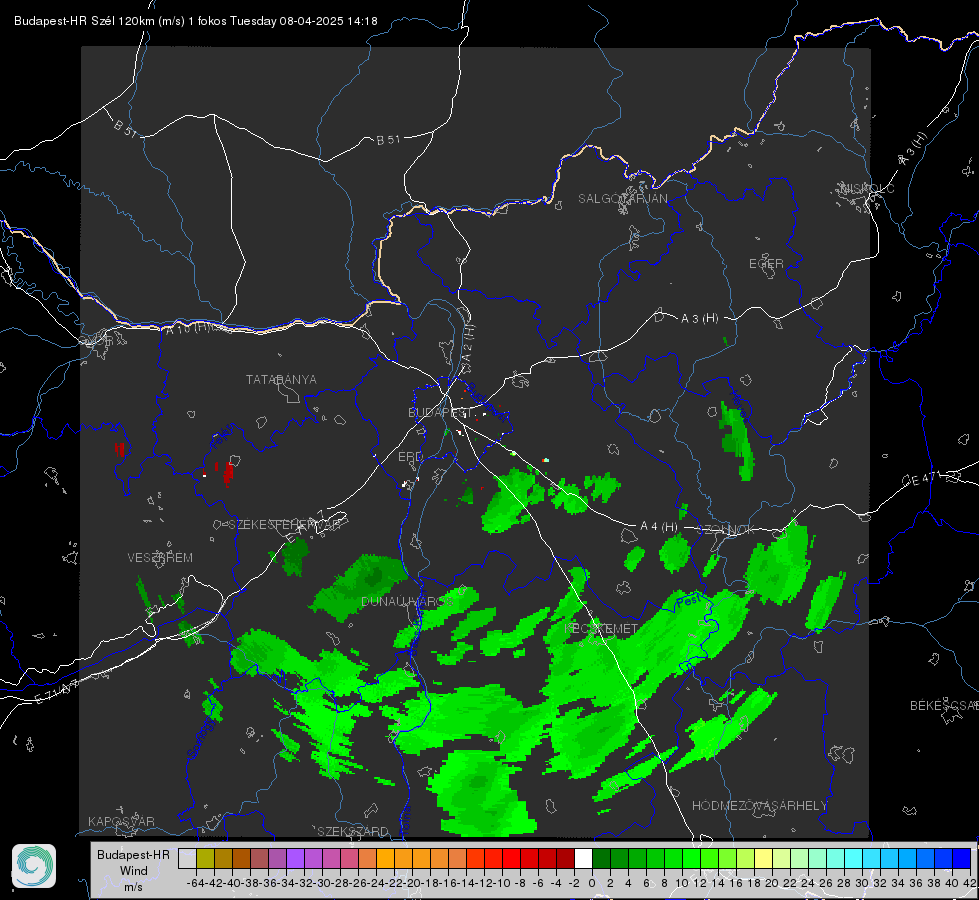Click the 'Somogy' county label
This screenshot has width=979, height=900.
(x=202, y=739)
